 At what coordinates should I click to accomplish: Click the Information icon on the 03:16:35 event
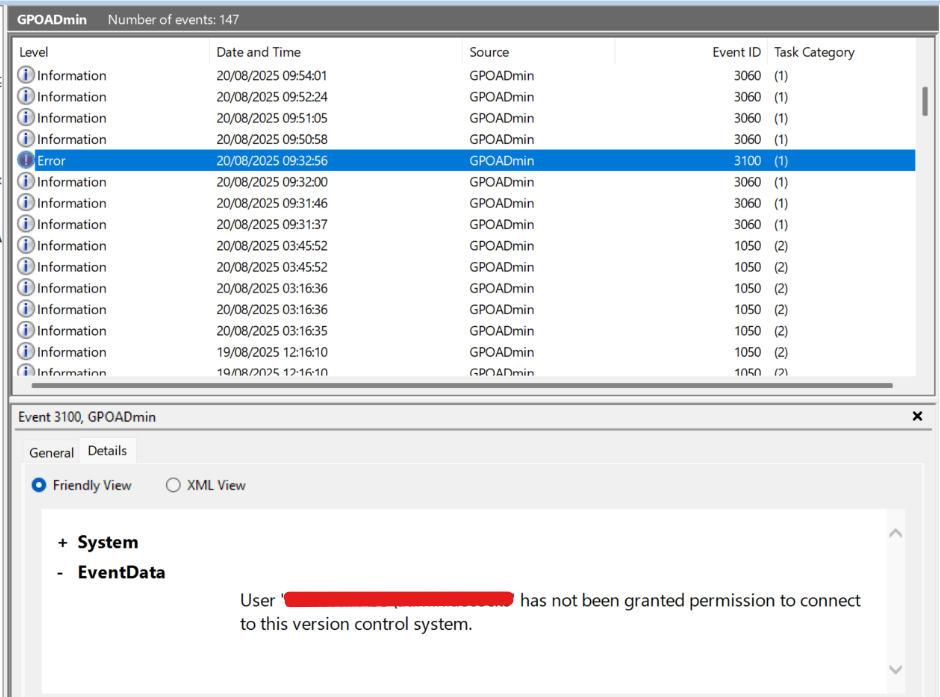point(25,330)
